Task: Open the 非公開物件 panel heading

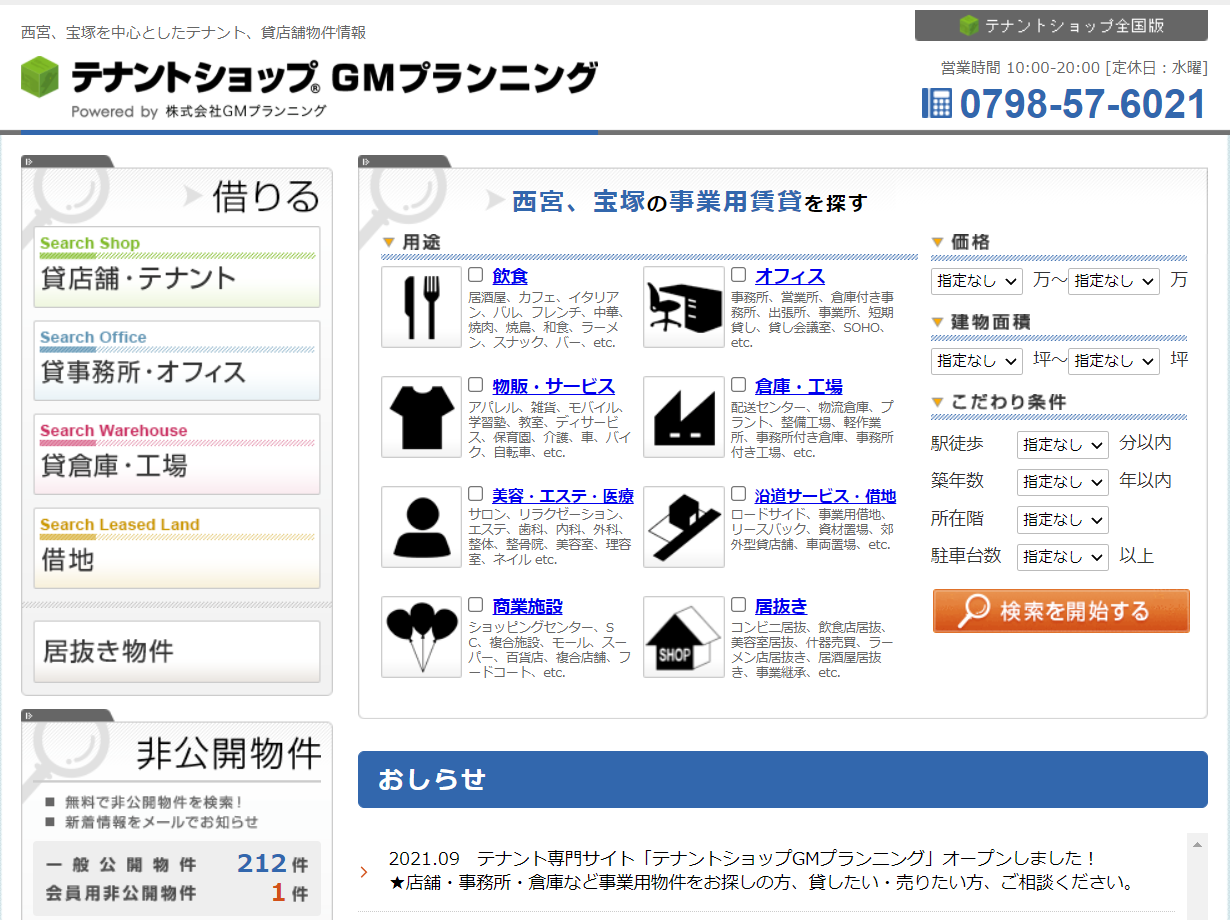Action: click(229, 753)
